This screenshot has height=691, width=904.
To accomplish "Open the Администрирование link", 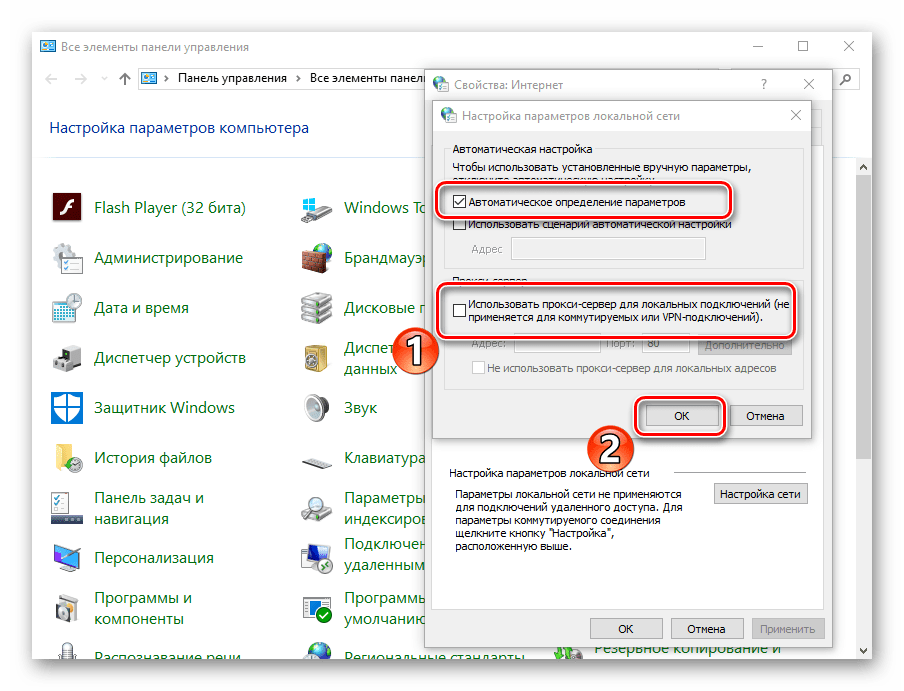I will 168,258.
